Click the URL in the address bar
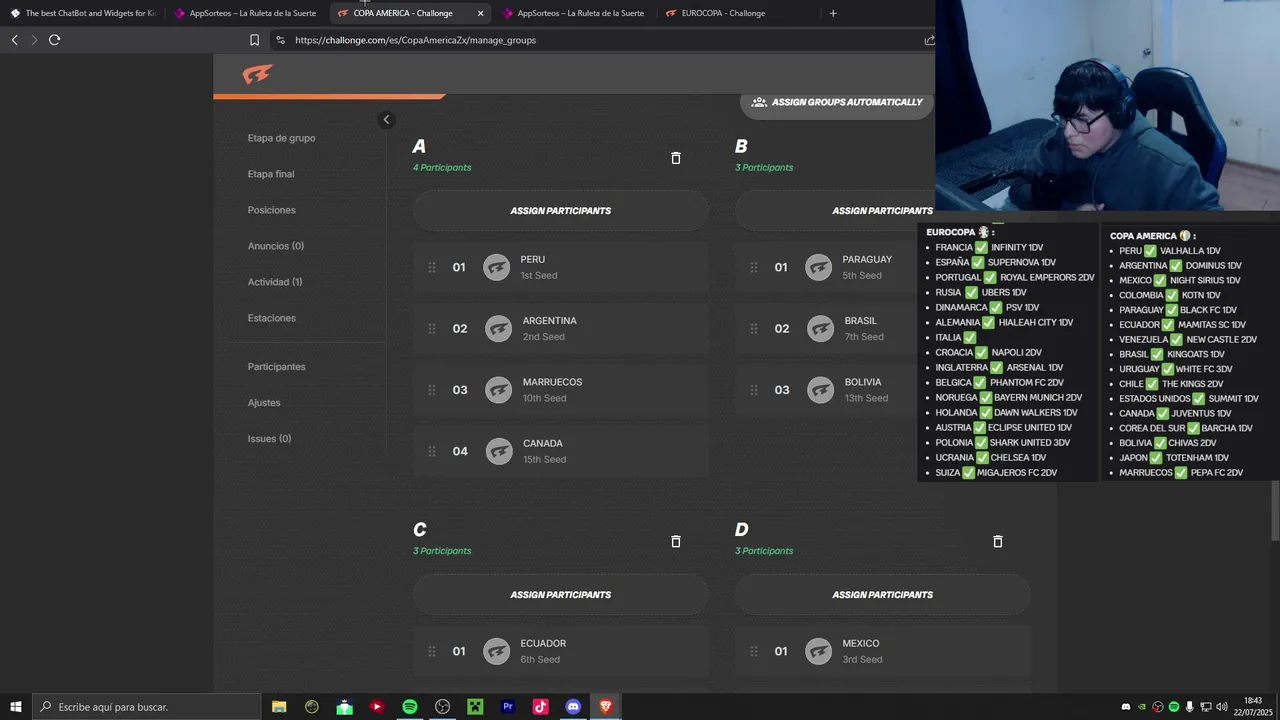This screenshot has width=1280, height=720. [x=415, y=40]
